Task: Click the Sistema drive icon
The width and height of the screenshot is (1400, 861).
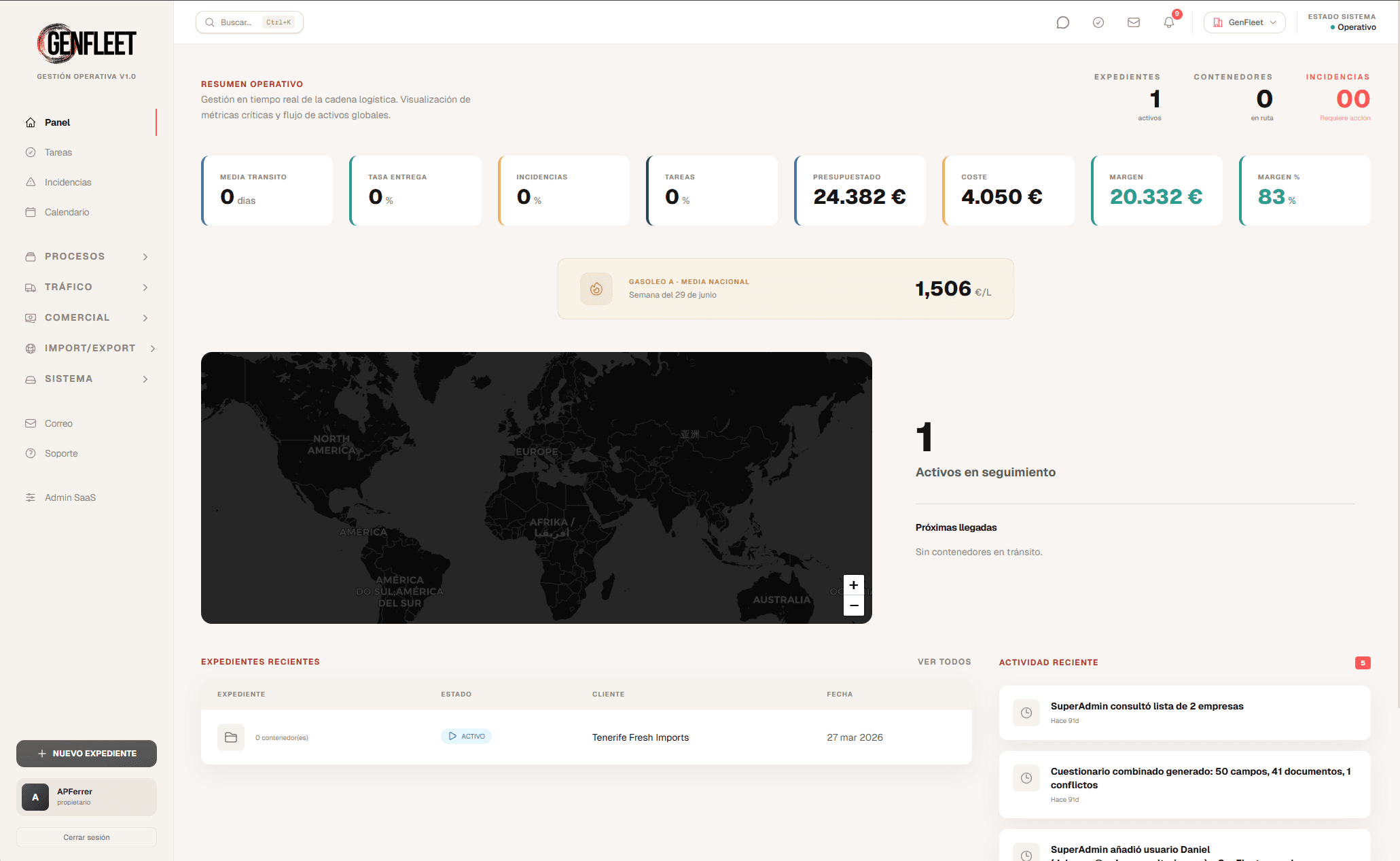Action: (31, 379)
